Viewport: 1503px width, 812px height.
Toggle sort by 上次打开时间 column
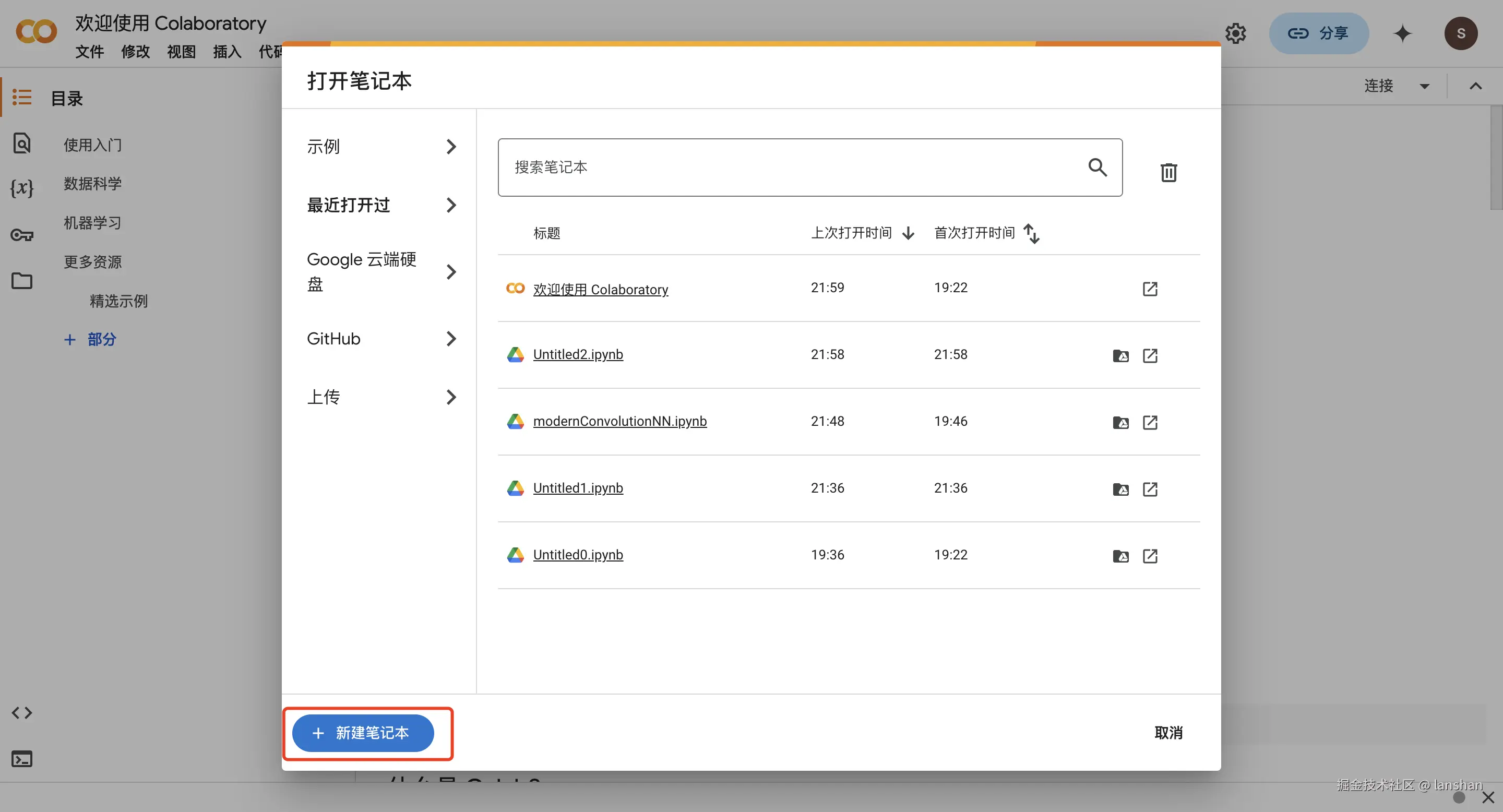tap(862, 233)
